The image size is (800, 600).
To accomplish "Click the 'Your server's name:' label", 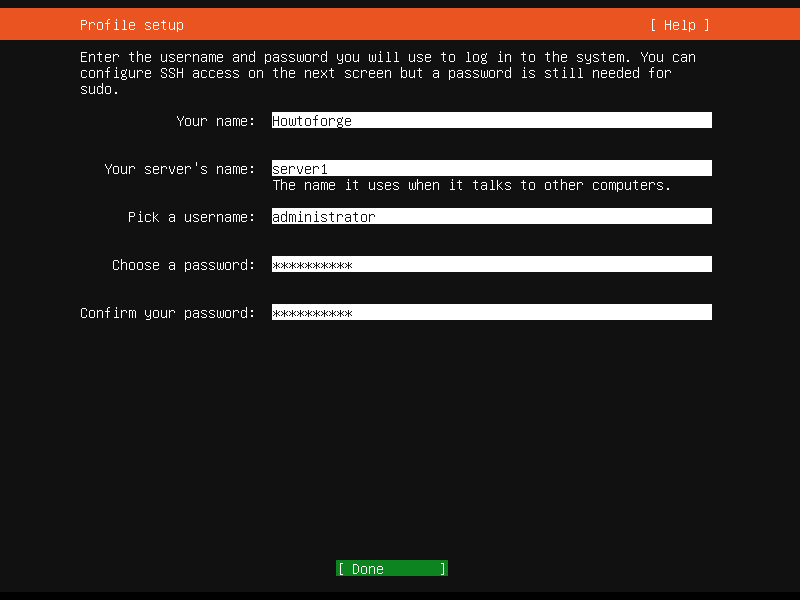I will click(x=180, y=169).
